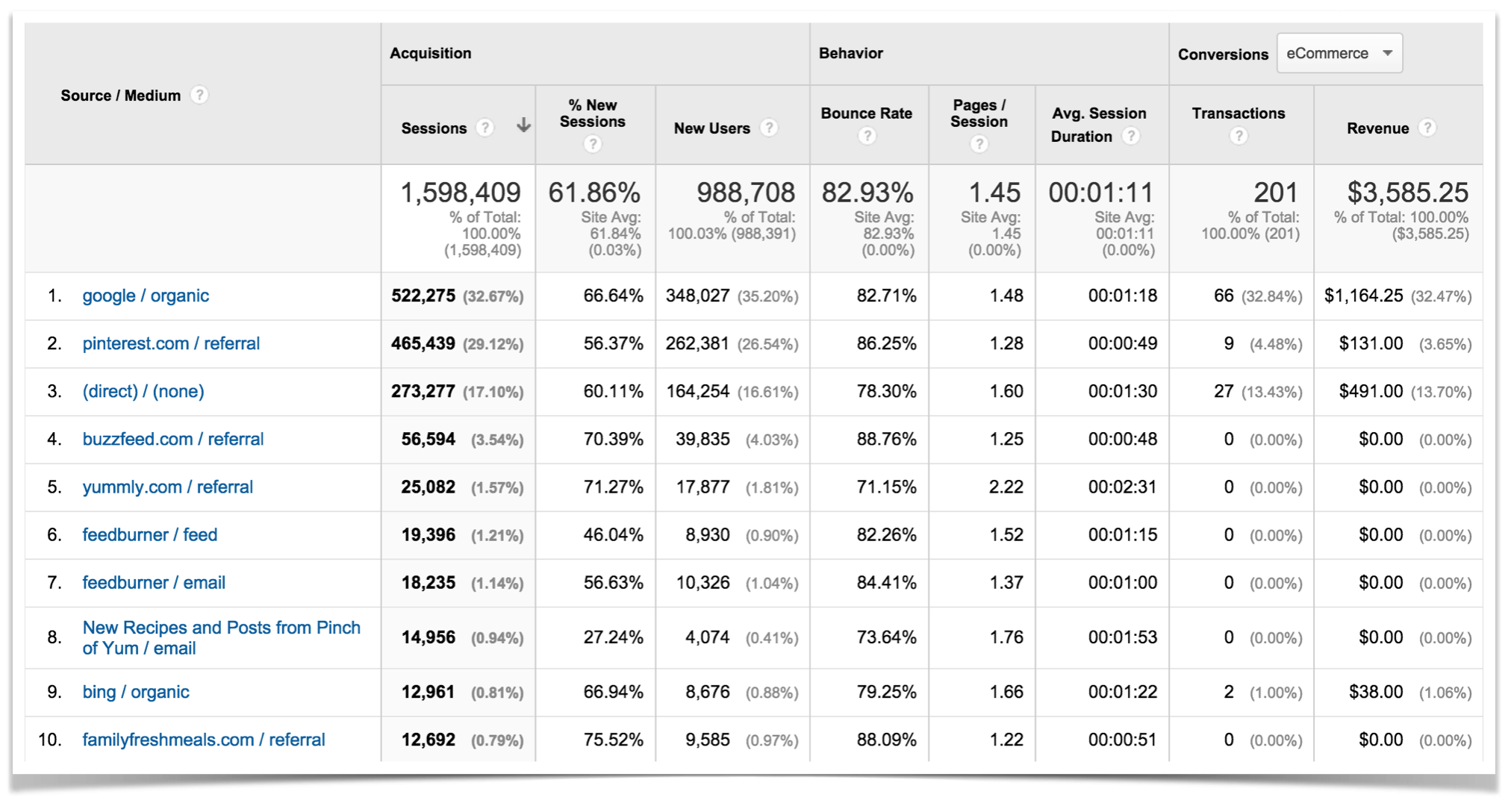The height and width of the screenshot is (812, 1511).
Task: Open the Source / Medium help tooltip icon
Action: click(x=199, y=96)
